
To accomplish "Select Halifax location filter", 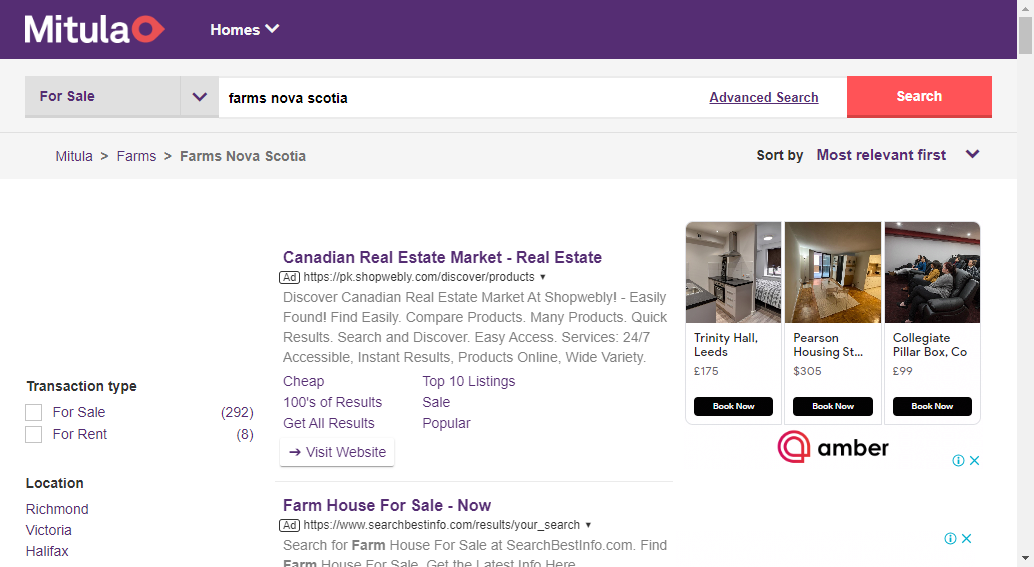I will (x=47, y=551).
